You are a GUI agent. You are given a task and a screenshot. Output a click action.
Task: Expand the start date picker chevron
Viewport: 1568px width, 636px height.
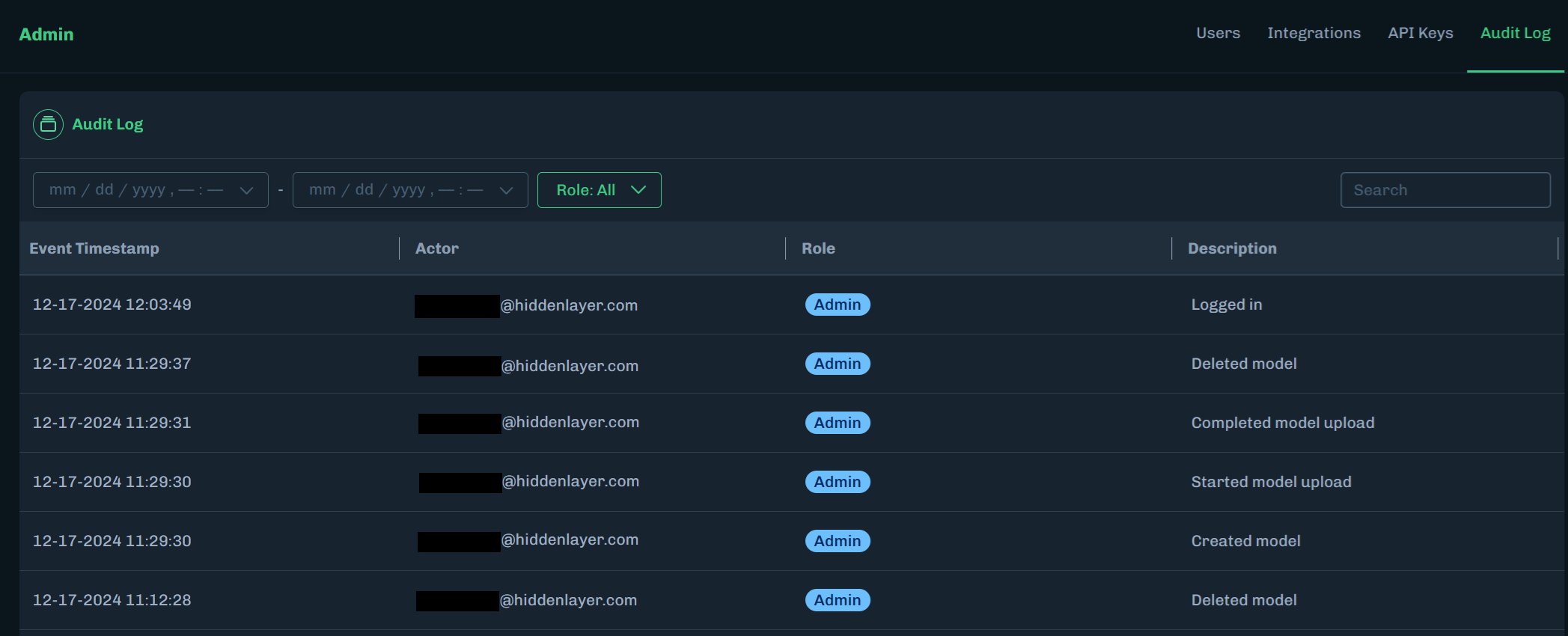246,190
